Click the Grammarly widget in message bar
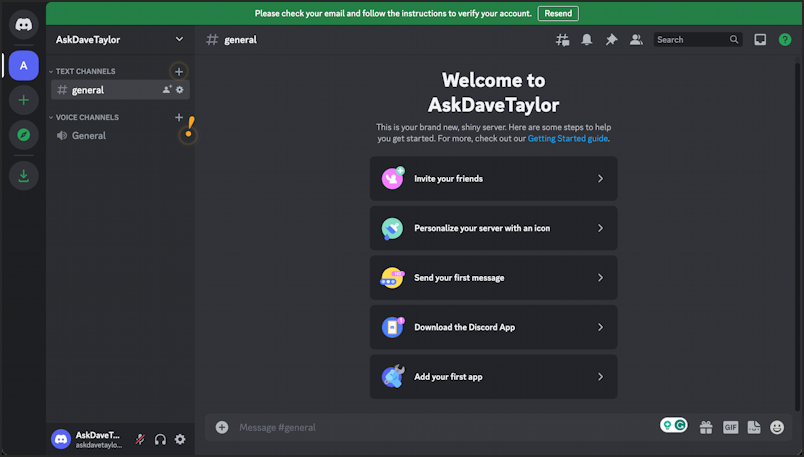 pyautogui.click(x=674, y=425)
